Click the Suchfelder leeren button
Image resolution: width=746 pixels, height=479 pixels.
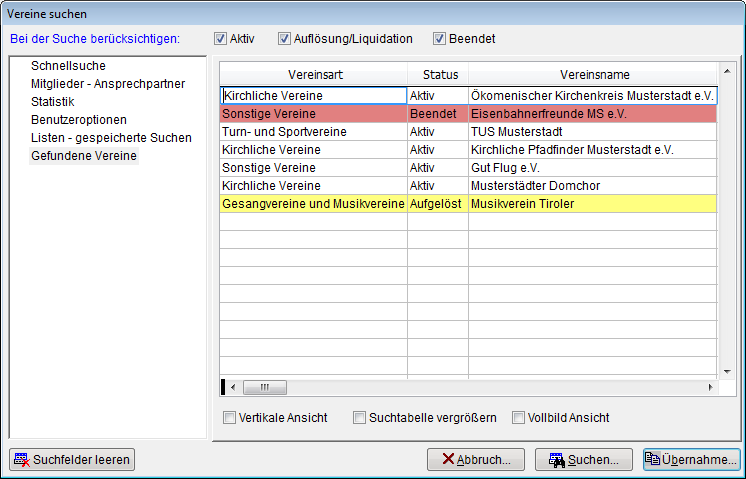click(71, 460)
